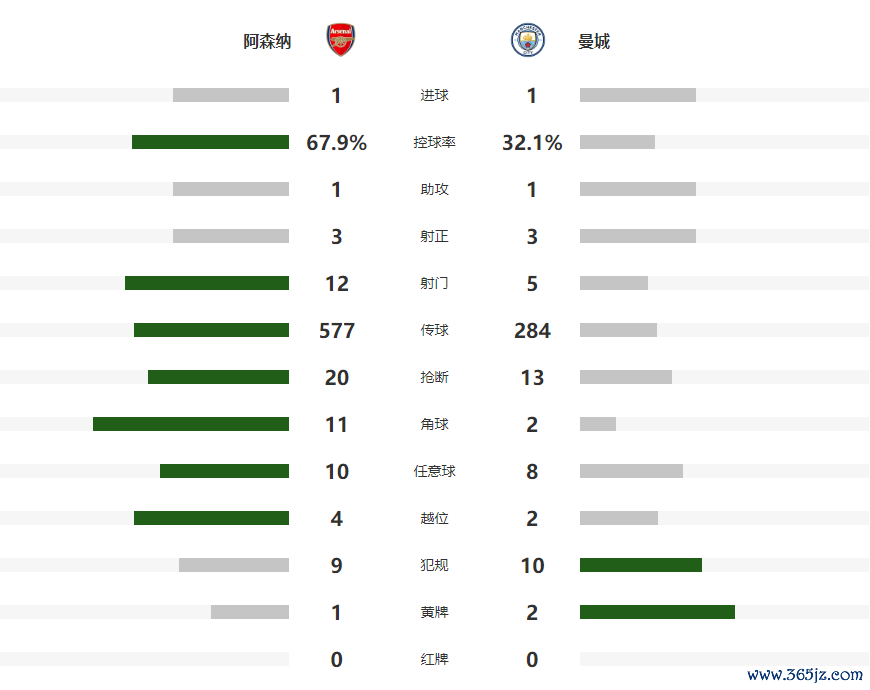Select the 曼城 team name
Viewport: 870px width, 690px height.
(x=594, y=42)
